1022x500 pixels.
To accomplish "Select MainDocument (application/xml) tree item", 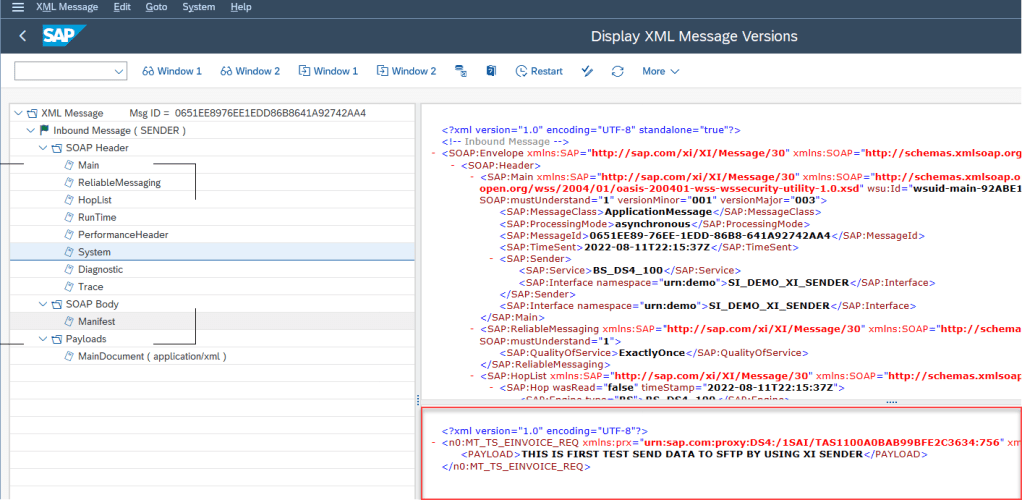I will [151, 356].
